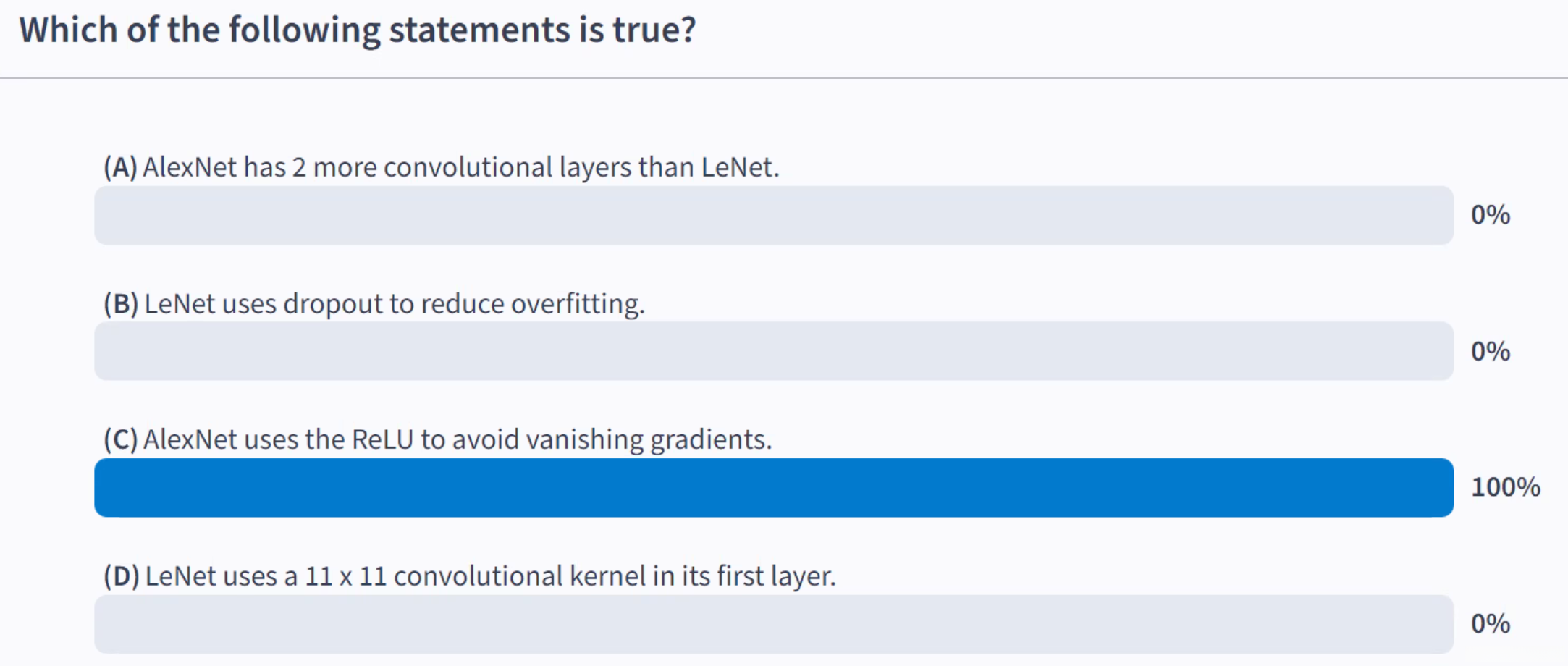Click the poll question heading text
The image size is (1568, 666).
coord(357,30)
